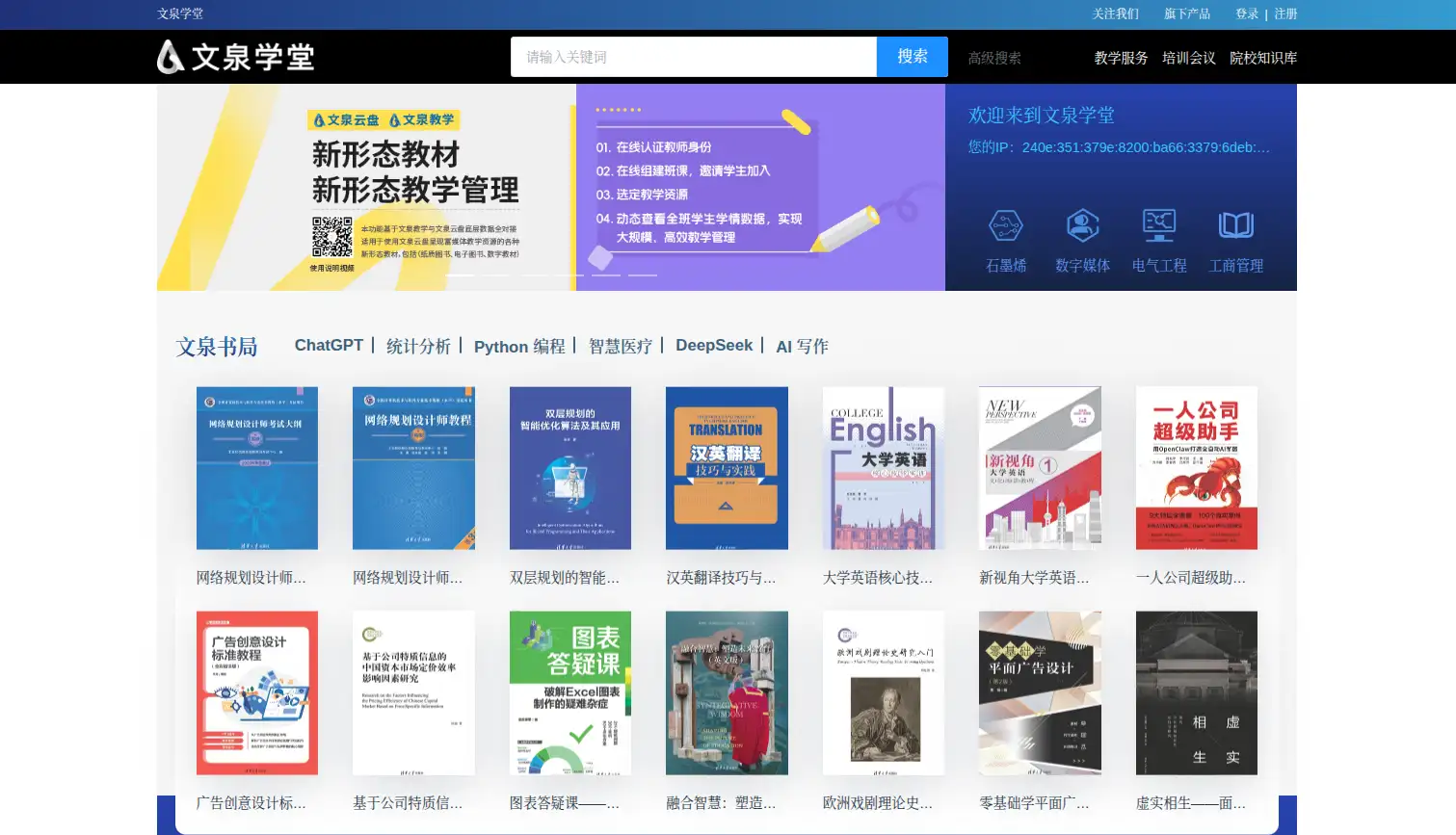The width and height of the screenshot is (1456, 835).
Task: Open the 双层规划的智能优化算法 book cover
Action: point(570,468)
